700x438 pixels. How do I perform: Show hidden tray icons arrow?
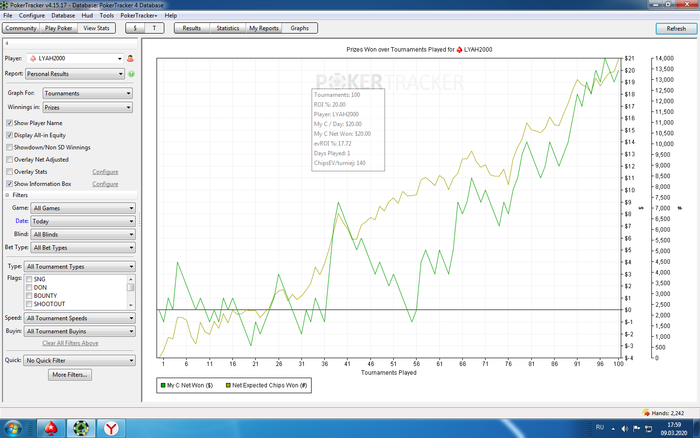(x=613, y=429)
